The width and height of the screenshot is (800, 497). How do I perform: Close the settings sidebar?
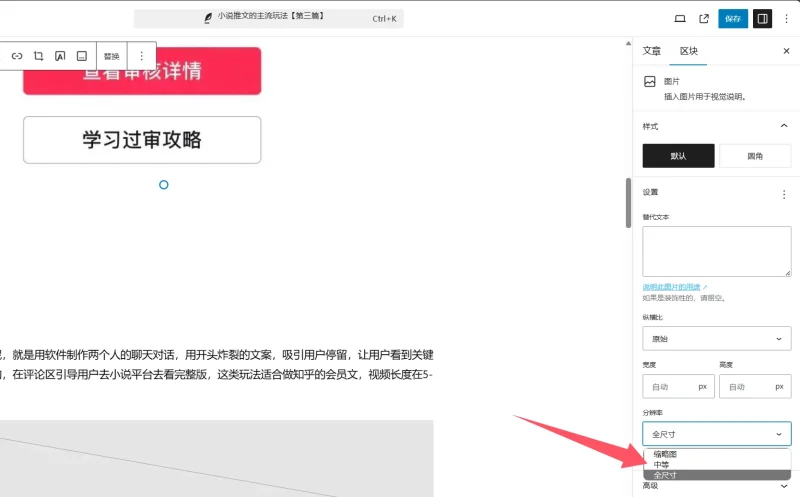pyautogui.click(x=786, y=51)
